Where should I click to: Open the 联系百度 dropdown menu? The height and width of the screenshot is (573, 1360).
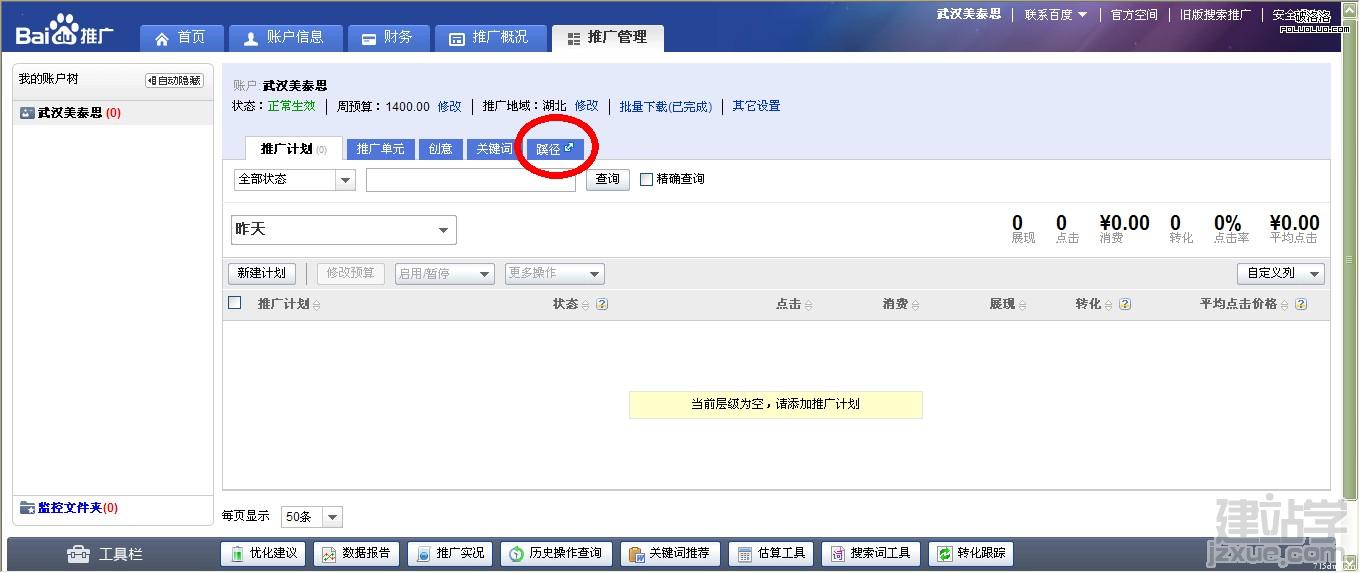(1055, 15)
